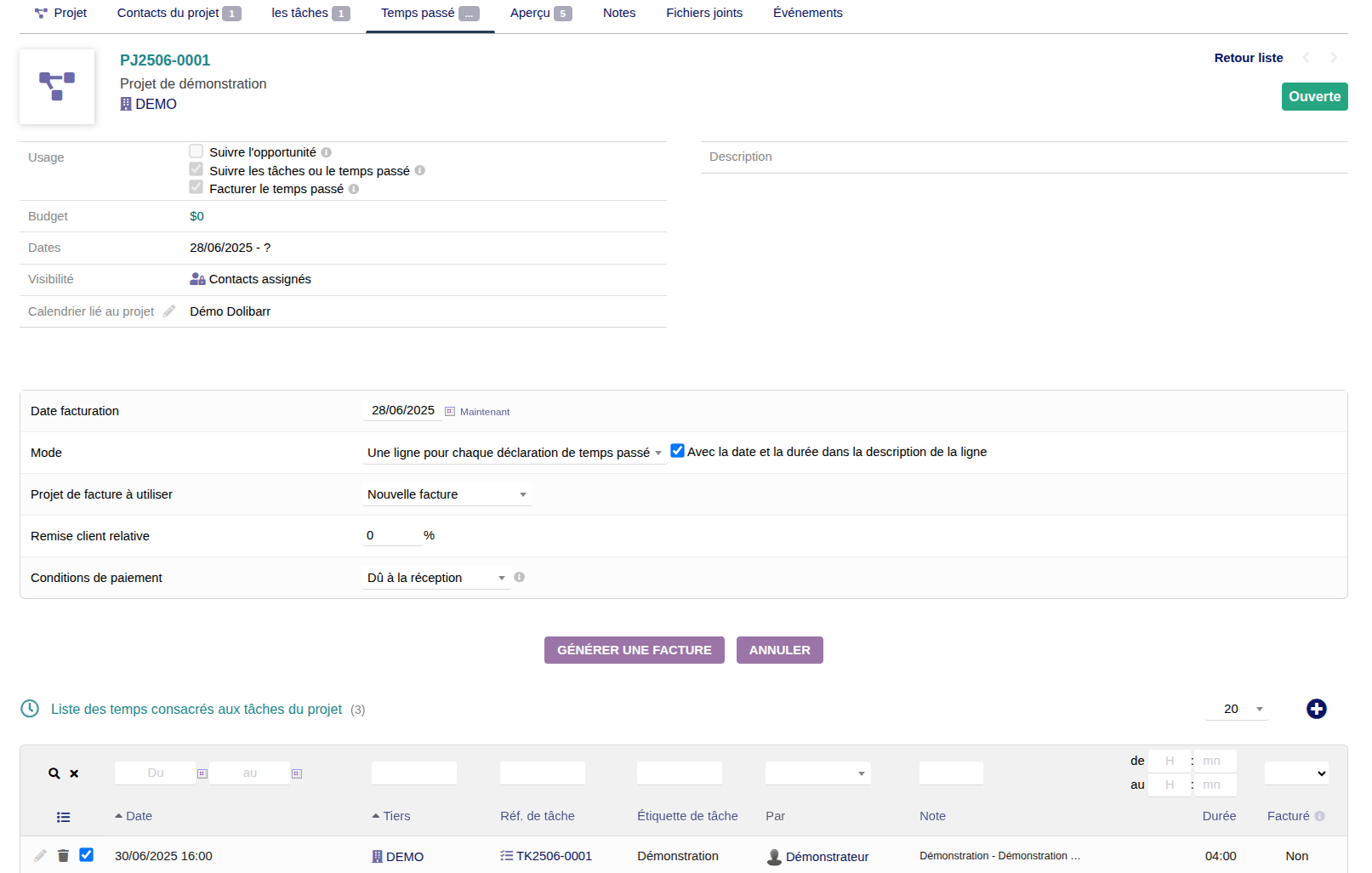Screen dimensions: 1372x873
Task: Toggle checkbox for 30/06/2025 16:00 row
Action: (x=87, y=854)
